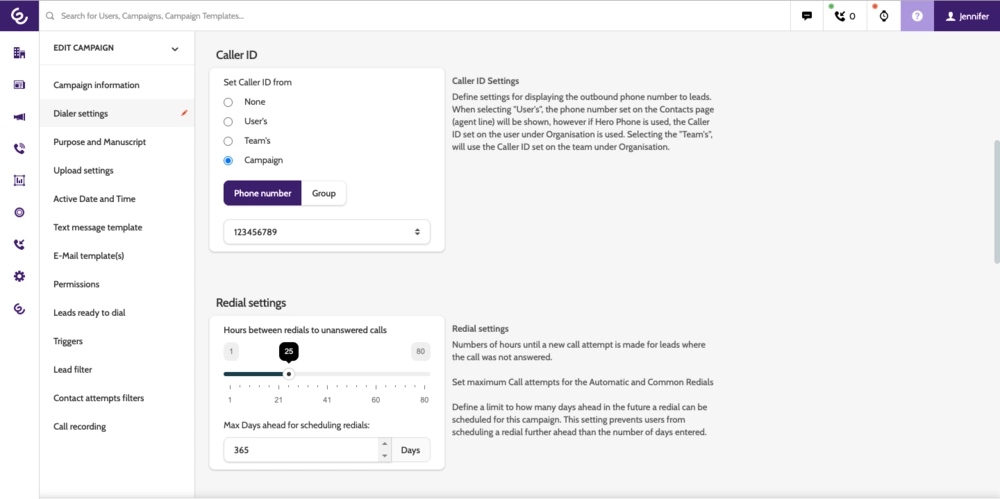Screen dimensions: 1000x499
Task: Click the megaphone campaigns icon in sidebar
Action: pos(19,117)
